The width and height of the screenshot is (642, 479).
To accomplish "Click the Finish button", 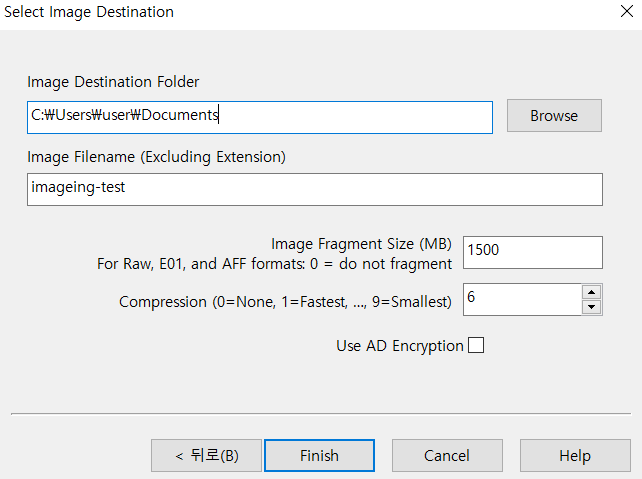I will tap(319, 455).
